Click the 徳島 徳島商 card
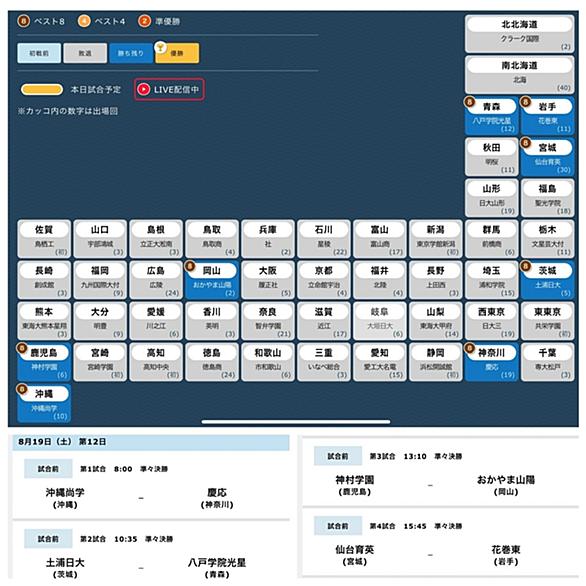The image size is (586, 586). pyautogui.click(x=212, y=363)
